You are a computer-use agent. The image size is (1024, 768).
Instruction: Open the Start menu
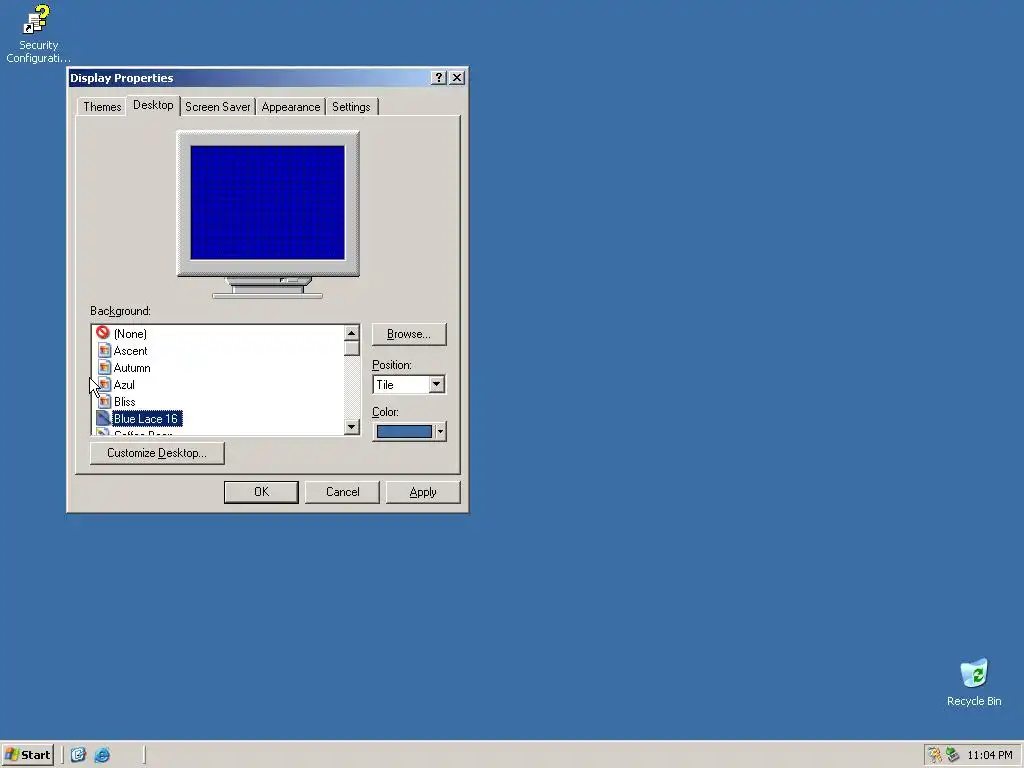click(27, 755)
